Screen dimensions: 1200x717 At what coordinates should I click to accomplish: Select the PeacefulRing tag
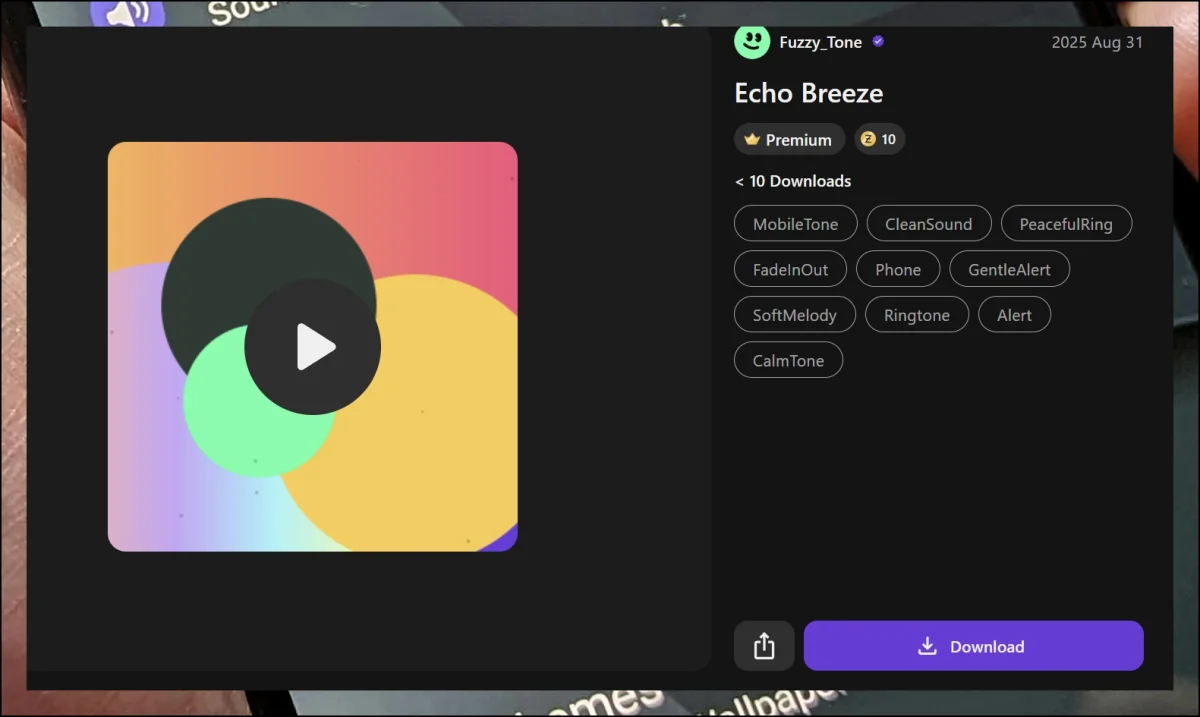(1066, 224)
